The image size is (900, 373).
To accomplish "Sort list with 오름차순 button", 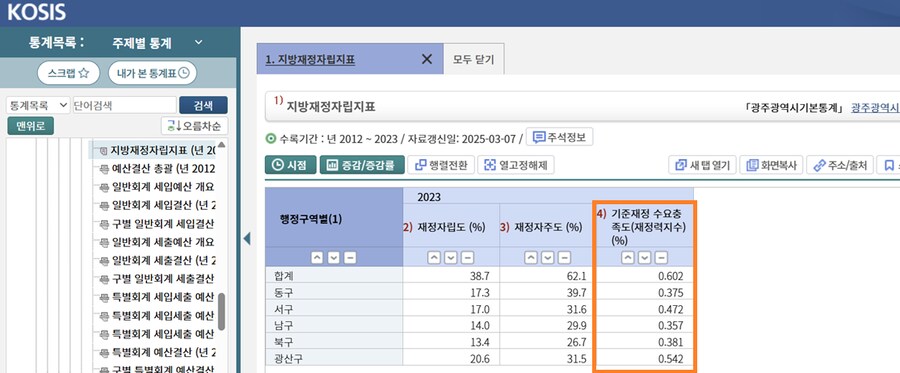I will point(194,126).
